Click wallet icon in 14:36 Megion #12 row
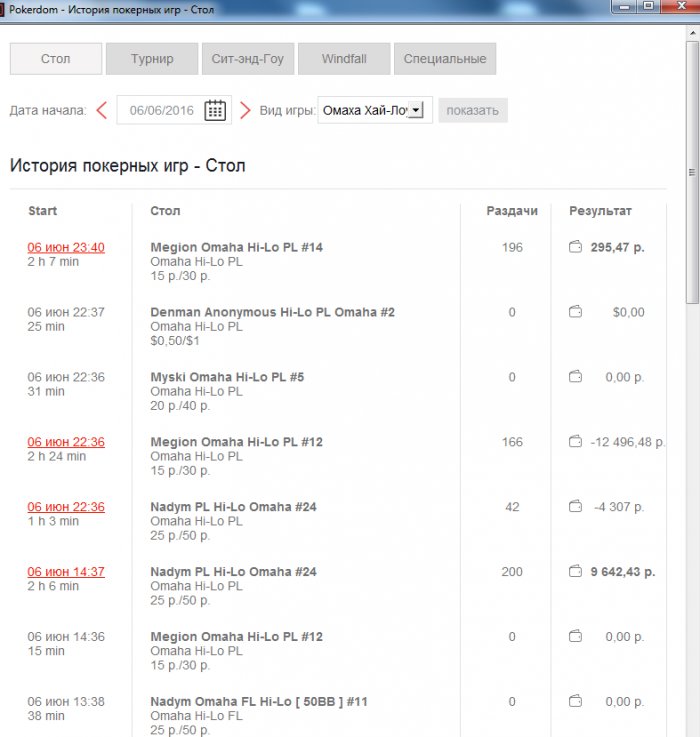 click(575, 636)
